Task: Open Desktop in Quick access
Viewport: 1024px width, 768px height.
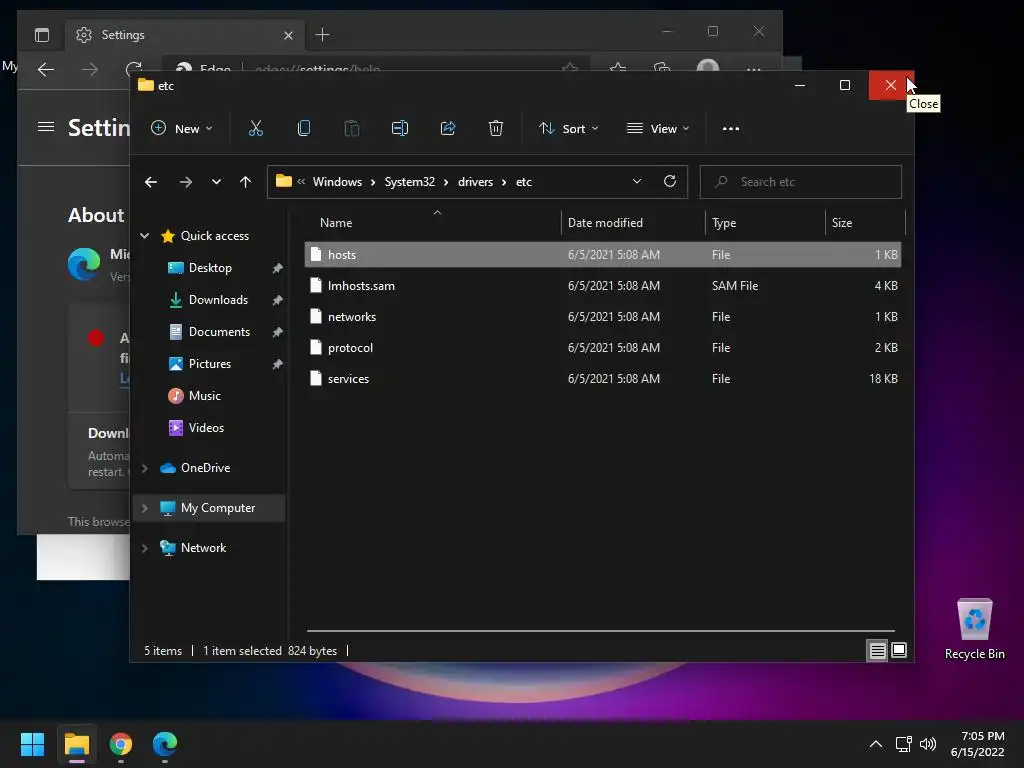Action: coord(210,268)
